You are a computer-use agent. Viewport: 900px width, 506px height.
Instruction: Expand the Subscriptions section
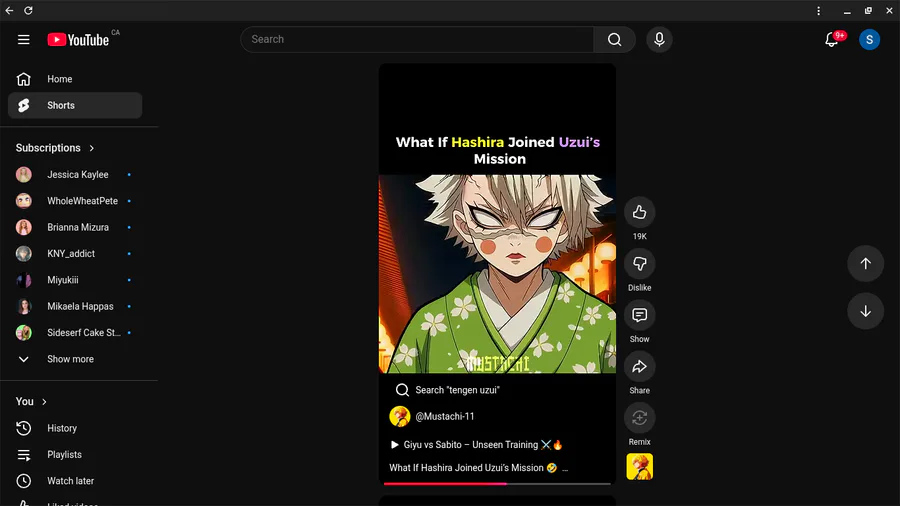click(x=55, y=148)
